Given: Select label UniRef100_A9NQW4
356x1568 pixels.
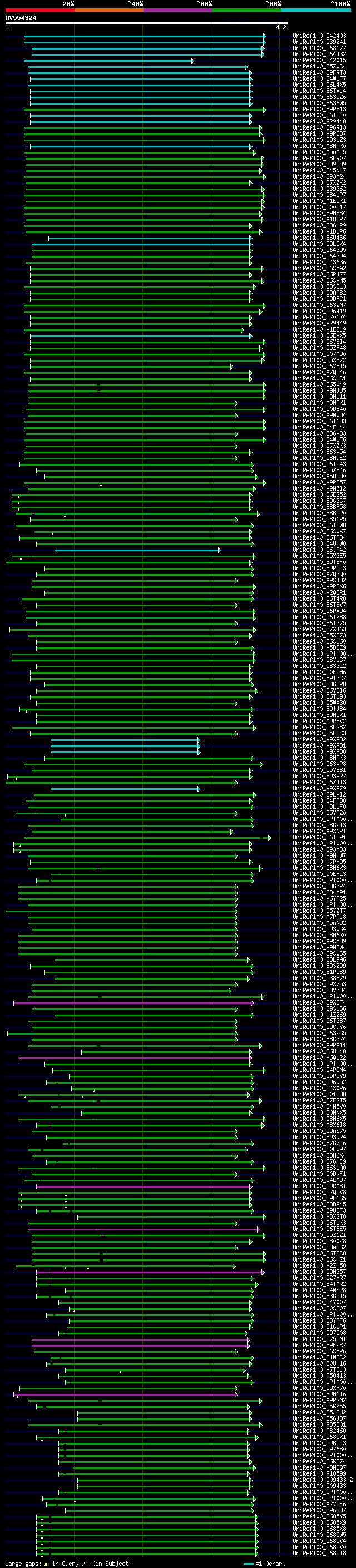Looking at the screenshot, I should coord(319,948).
